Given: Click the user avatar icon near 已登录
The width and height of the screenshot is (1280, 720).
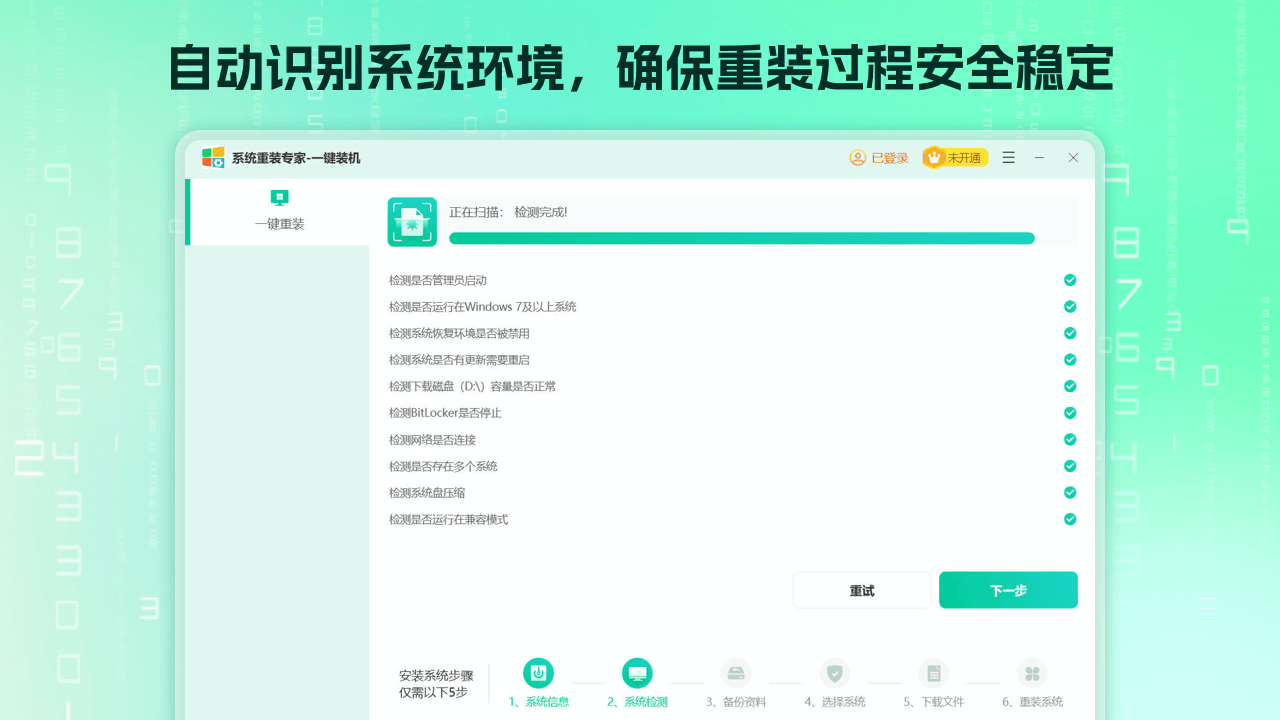Looking at the screenshot, I should 857,157.
